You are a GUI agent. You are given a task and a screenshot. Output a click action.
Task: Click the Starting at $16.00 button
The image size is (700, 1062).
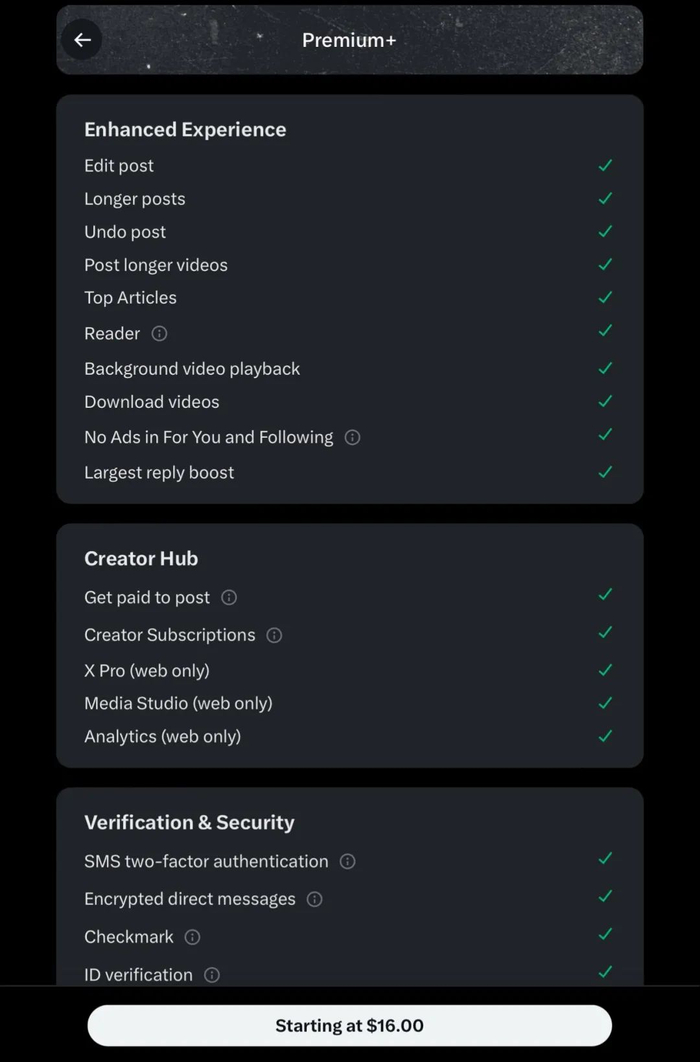tap(349, 1026)
